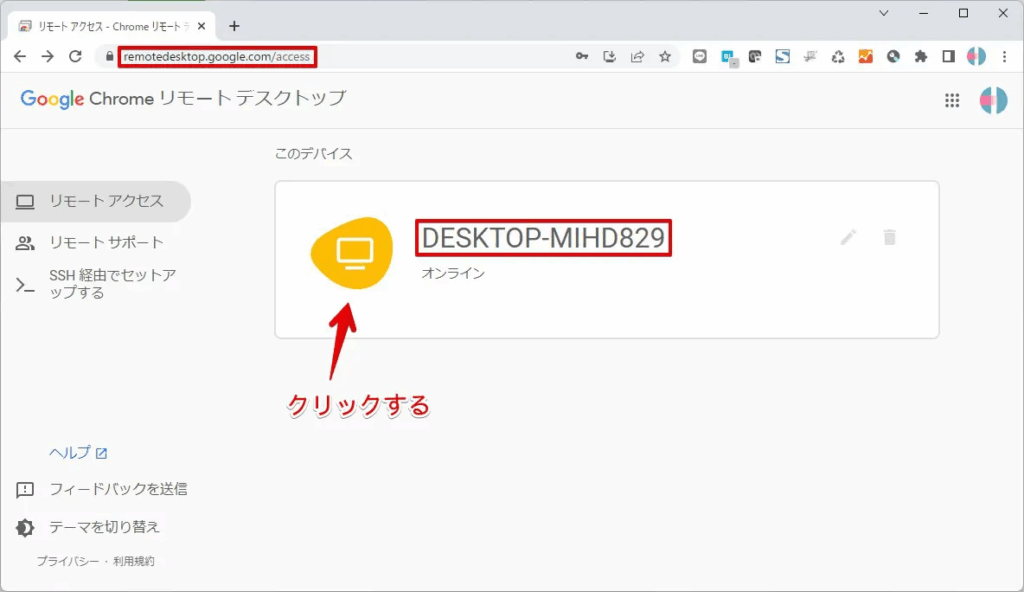Image resolution: width=1024 pixels, height=592 pixels.
Task: Click the password key icon in address bar
Action: click(x=582, y=57)
